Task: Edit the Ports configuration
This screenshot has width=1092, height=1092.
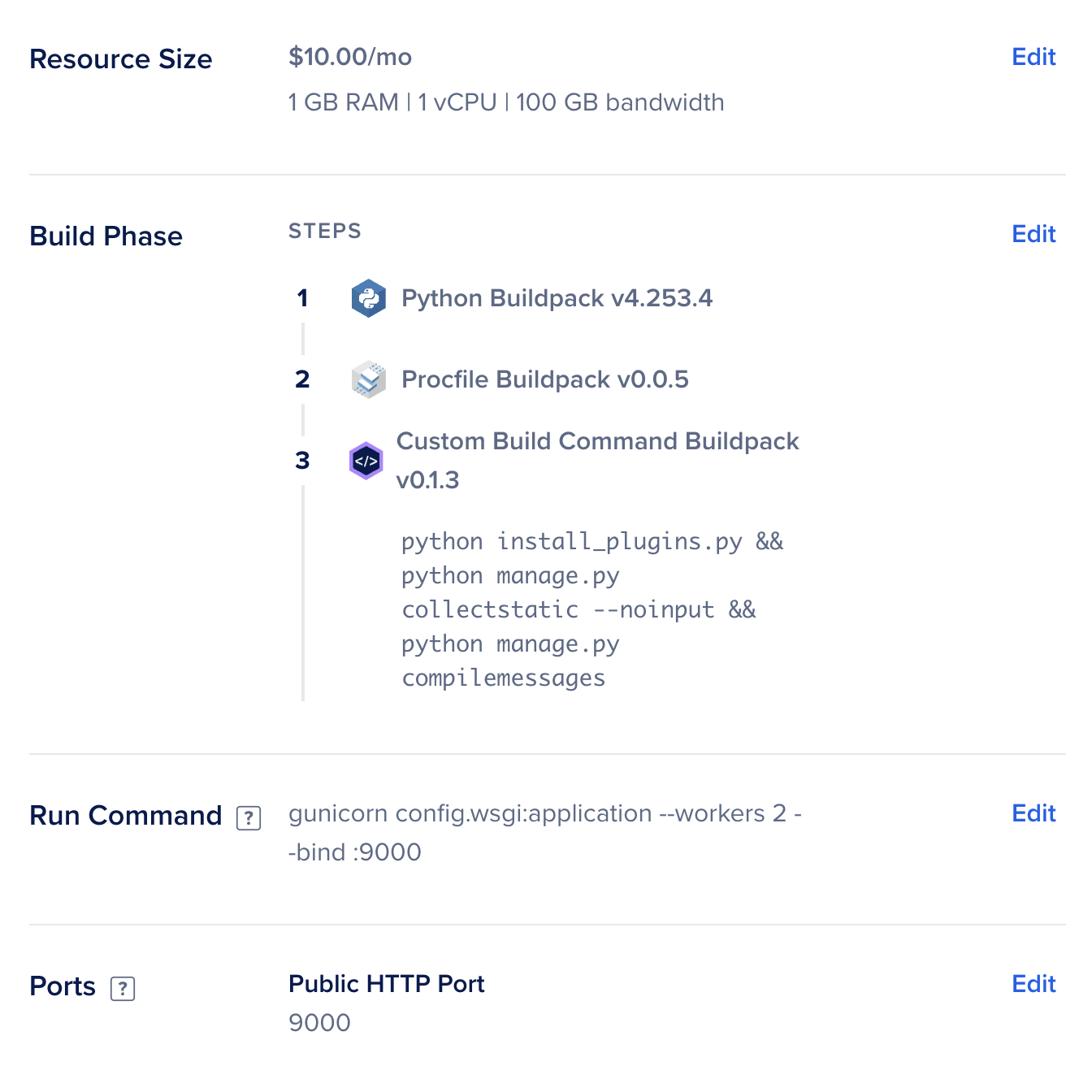Action: pyautogui.click(x=1033, y=984)
